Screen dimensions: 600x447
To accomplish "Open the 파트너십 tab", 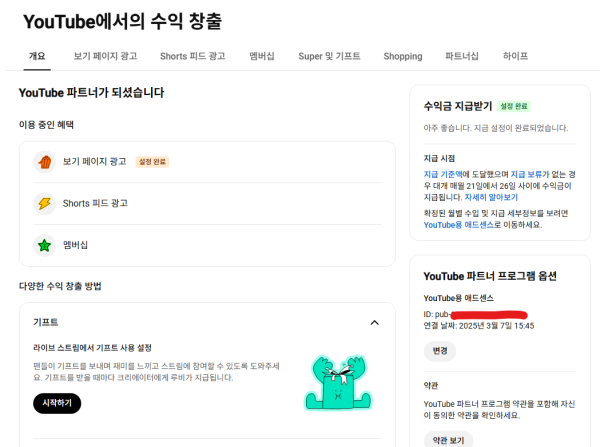I will coord(461,56).
